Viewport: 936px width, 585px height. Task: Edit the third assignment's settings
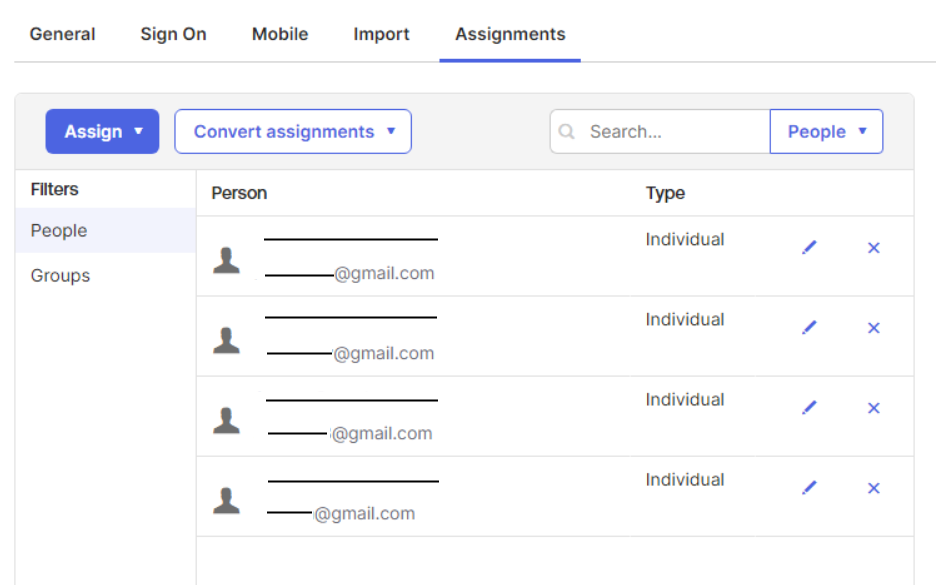pyautogui.click(x=809, y=408)
